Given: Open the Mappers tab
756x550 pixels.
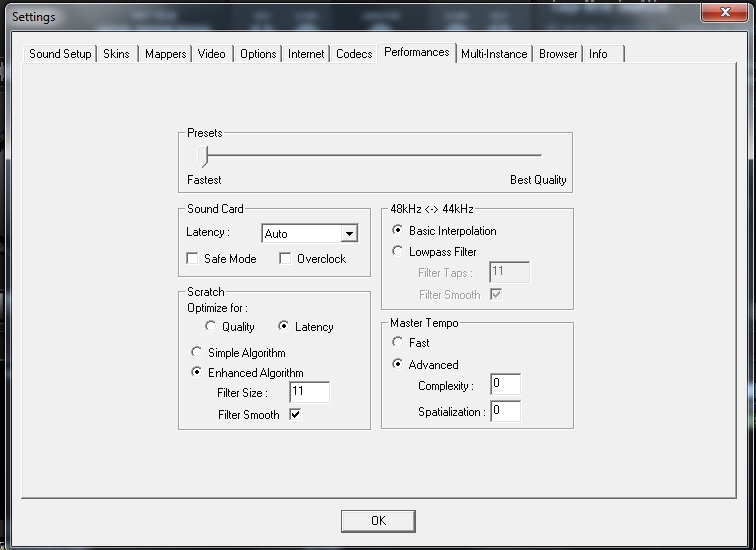Looking at the screenshot, I should (165, 54).
